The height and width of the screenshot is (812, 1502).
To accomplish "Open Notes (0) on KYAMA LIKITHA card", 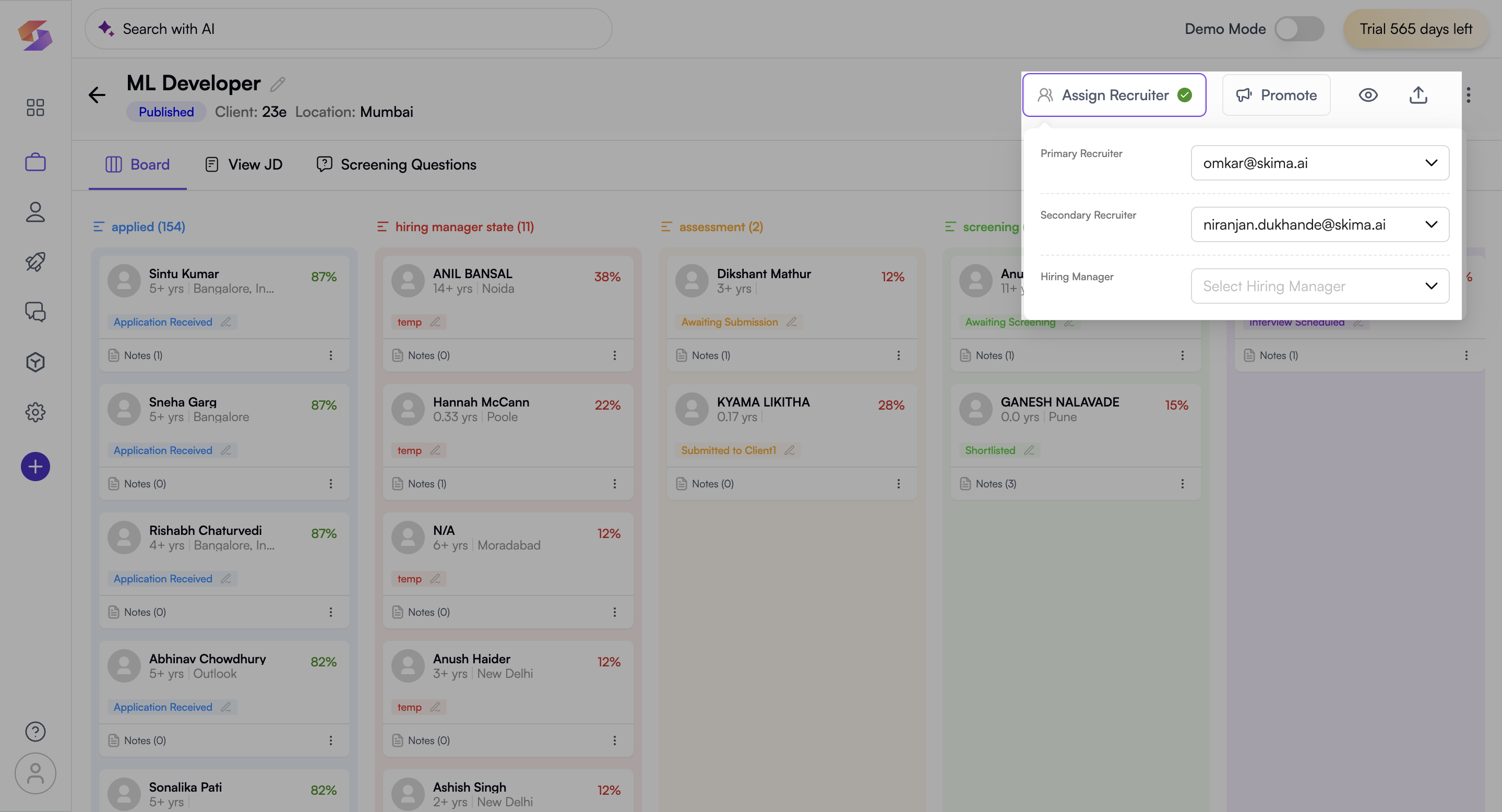I will (705, 483).
